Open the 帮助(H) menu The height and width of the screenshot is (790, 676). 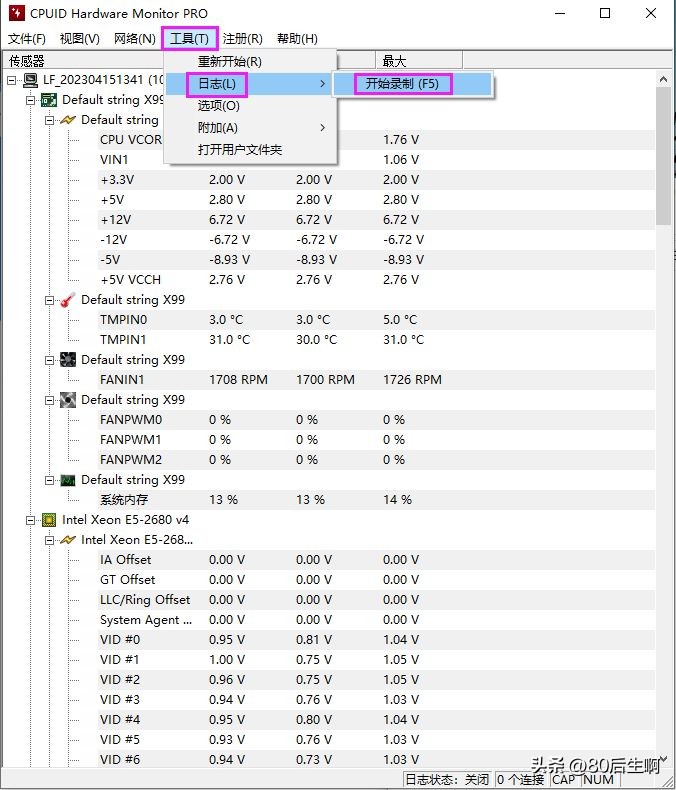point(297,39)
